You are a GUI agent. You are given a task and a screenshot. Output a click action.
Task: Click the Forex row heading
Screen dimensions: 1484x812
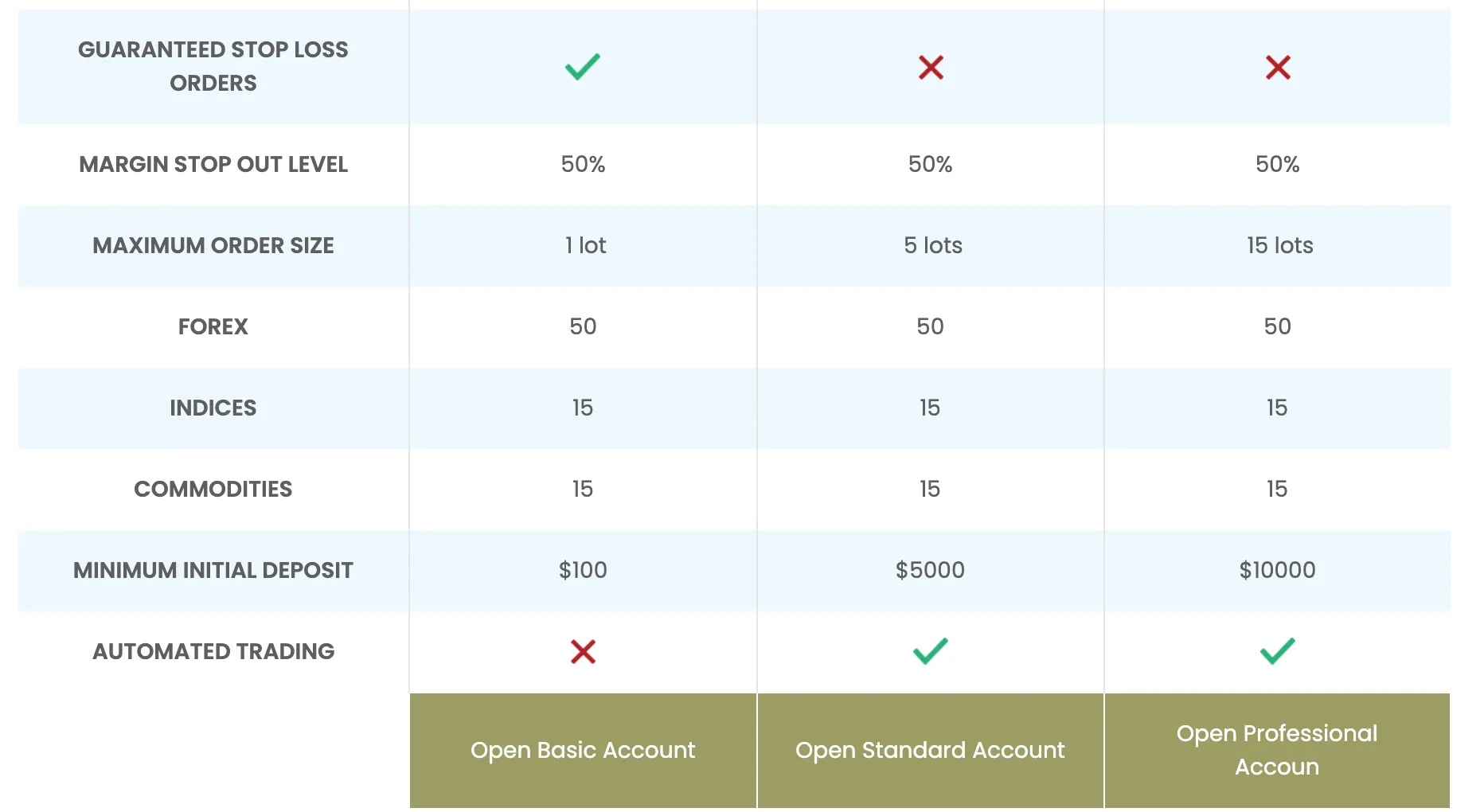[213, 326]
